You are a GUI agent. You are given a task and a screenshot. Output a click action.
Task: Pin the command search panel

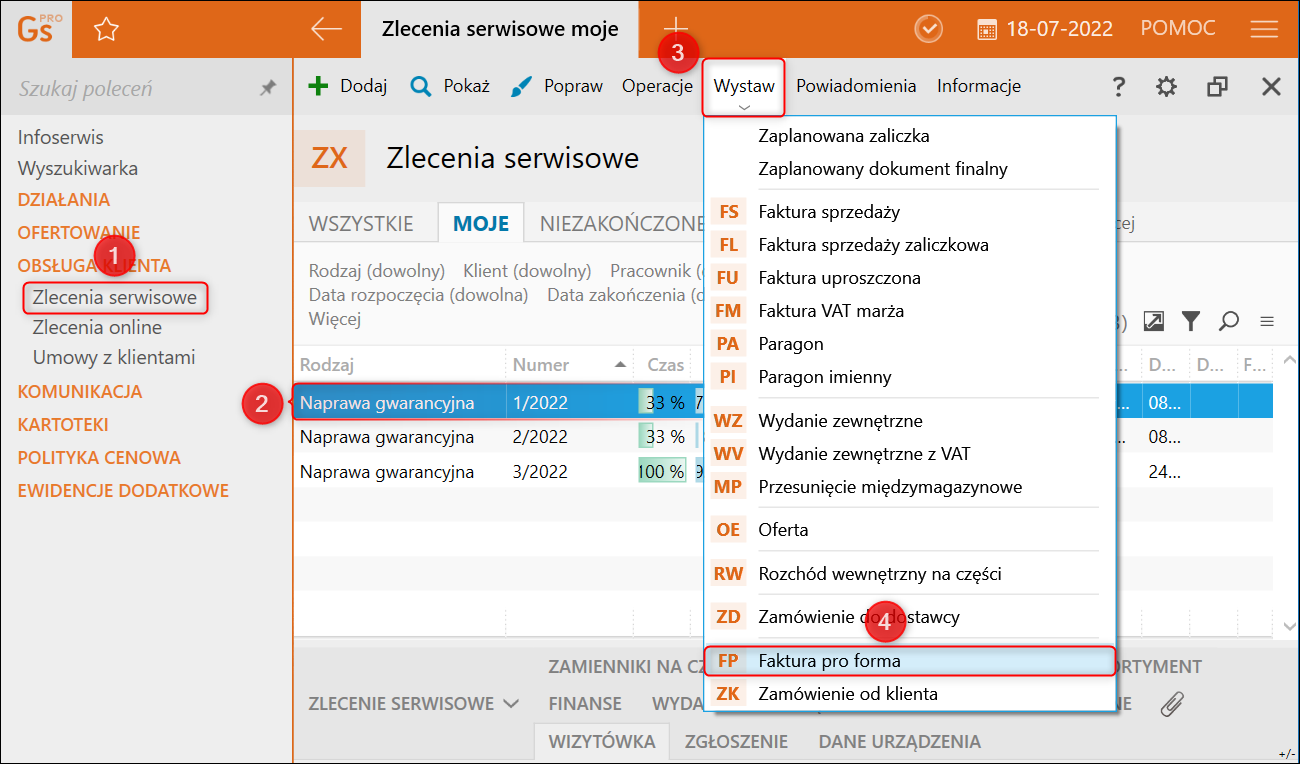(x=268, y=88)
